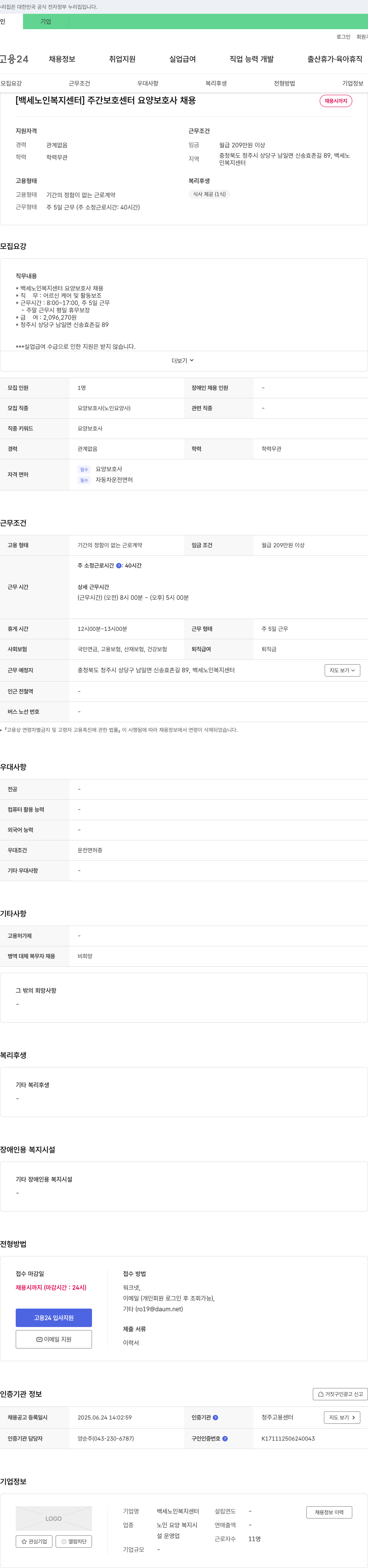The width and height of the screenshot is (368, 1568).
Task: Click the certification number K171112506240043
Action: click(x=288, y=1439)
